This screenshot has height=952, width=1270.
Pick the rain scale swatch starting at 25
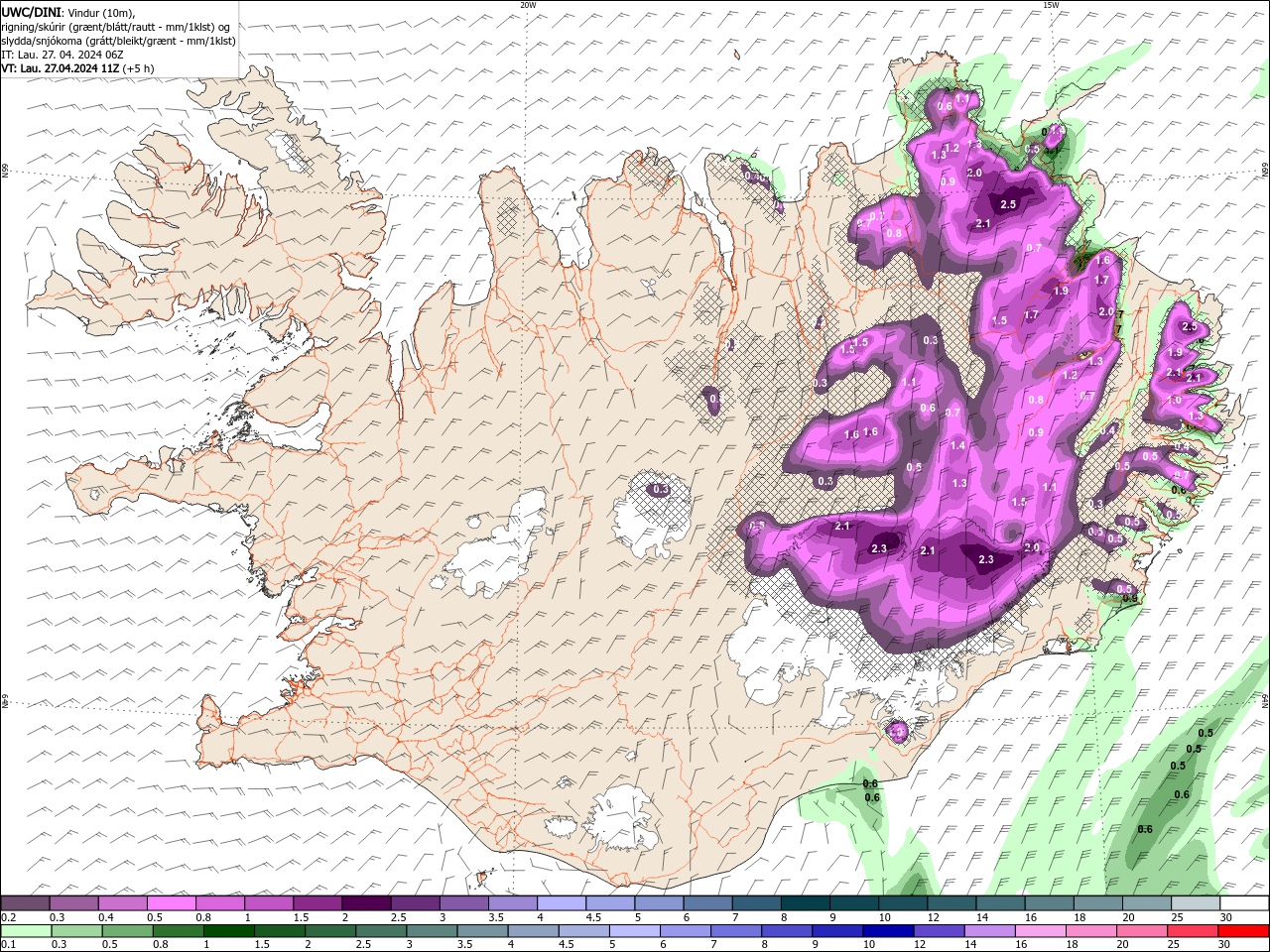1193,931
